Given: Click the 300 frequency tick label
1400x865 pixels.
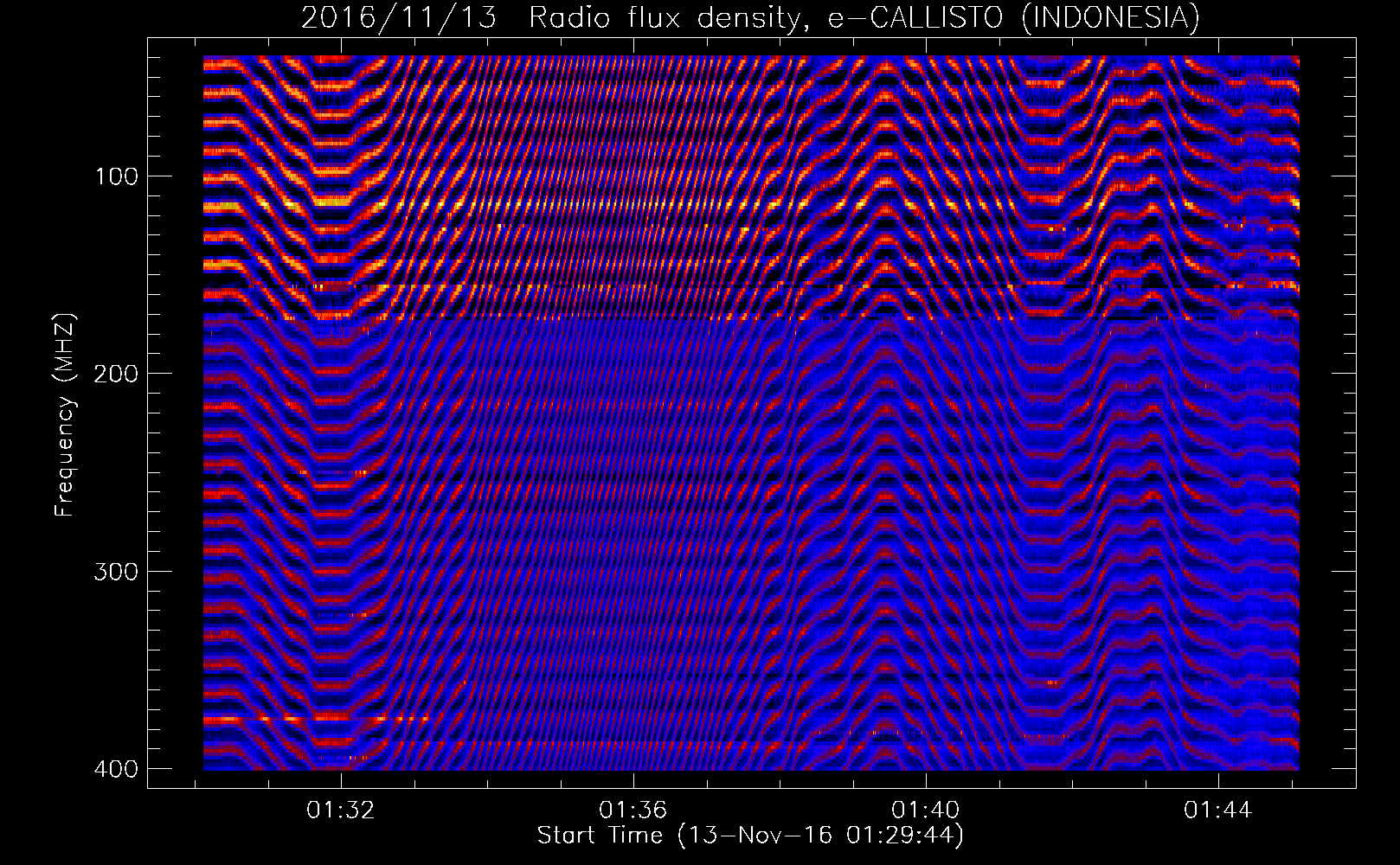Looking at the screenshot, I should coord(116,572).
